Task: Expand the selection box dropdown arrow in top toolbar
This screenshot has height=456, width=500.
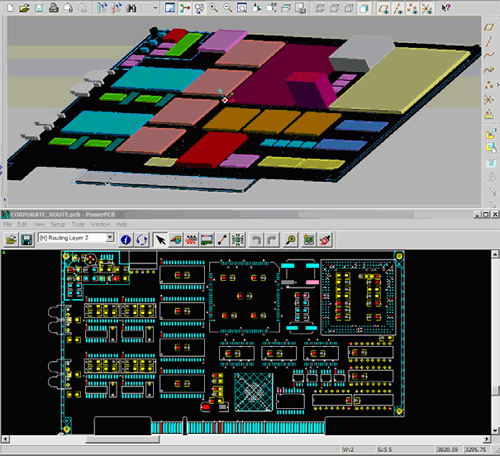Action: point(155,8)
